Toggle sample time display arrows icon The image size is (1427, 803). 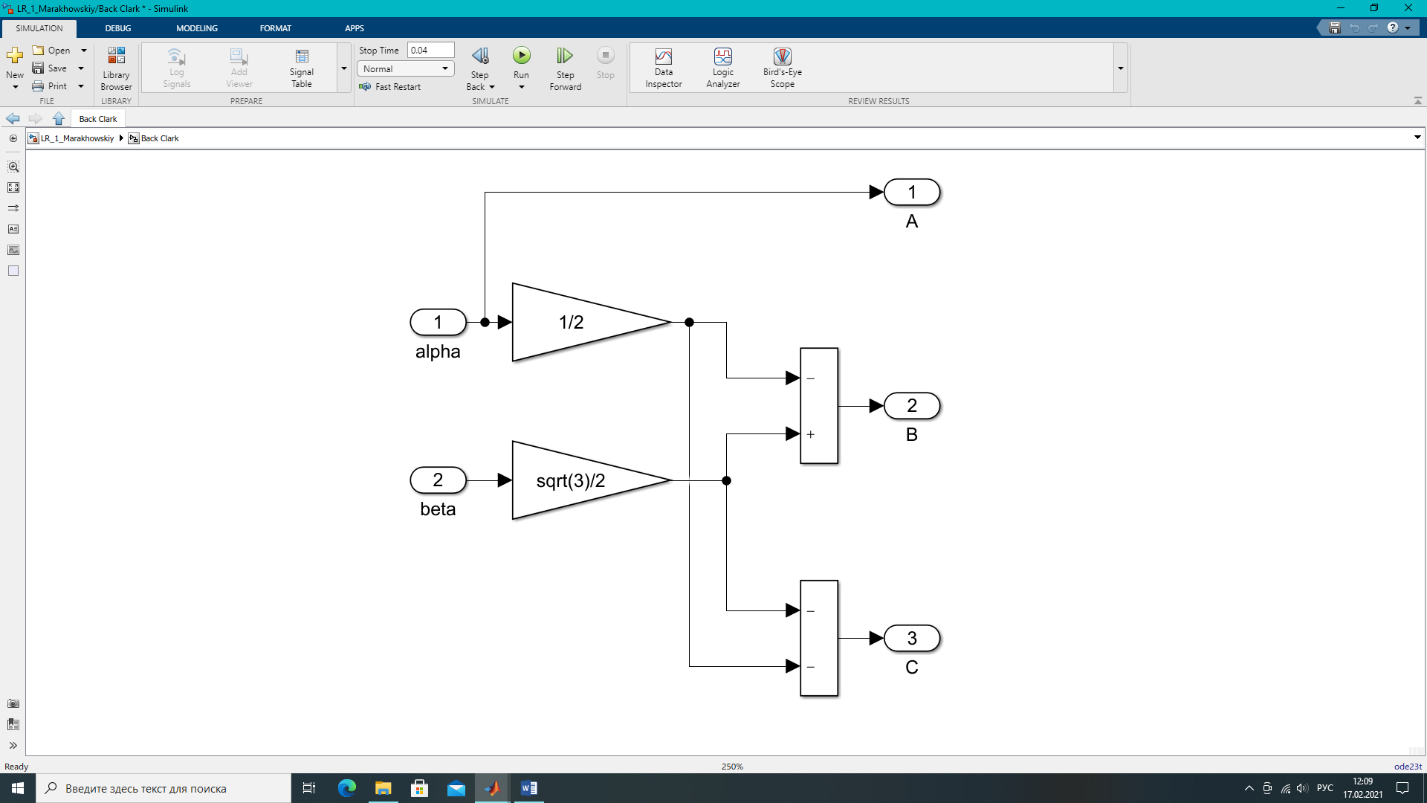coord(13,208)
